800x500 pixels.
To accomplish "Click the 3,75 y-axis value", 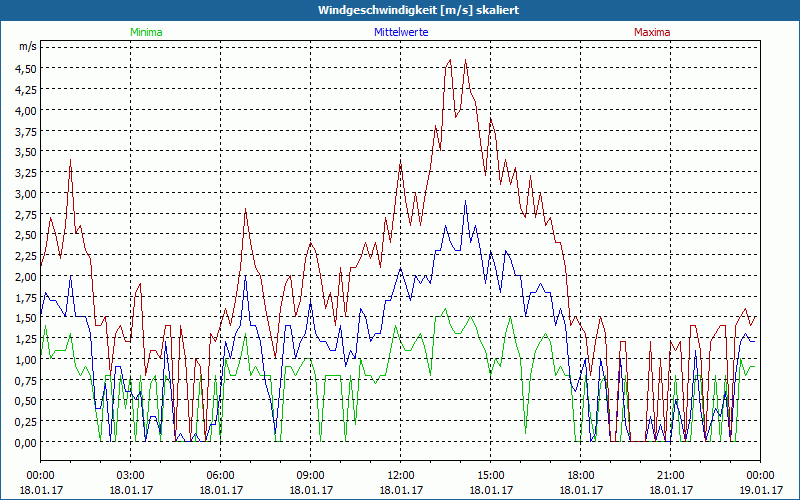I will (x=28, y=132).
